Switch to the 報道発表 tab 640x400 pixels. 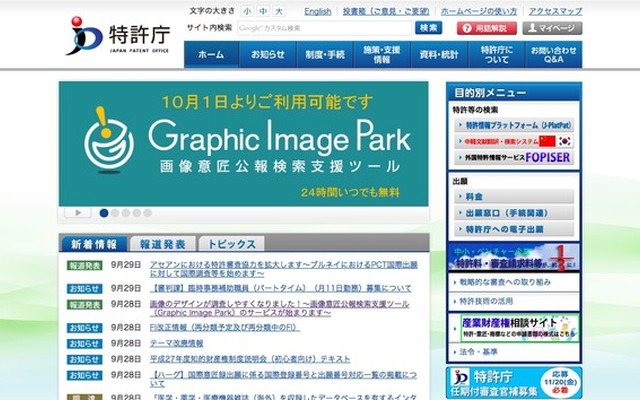[163, 244]
